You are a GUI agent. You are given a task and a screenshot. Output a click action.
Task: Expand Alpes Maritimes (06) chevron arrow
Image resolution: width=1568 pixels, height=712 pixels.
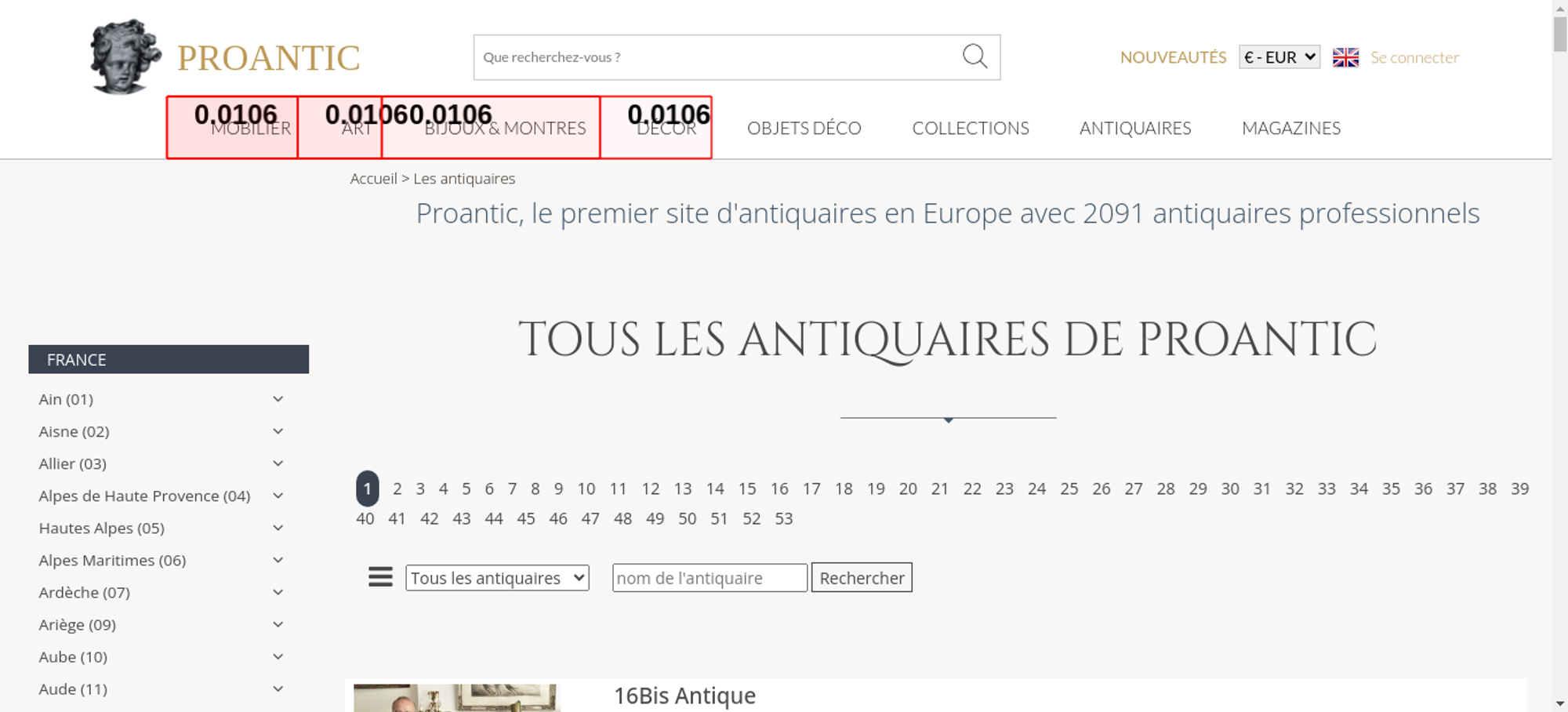tap(278, 560)
